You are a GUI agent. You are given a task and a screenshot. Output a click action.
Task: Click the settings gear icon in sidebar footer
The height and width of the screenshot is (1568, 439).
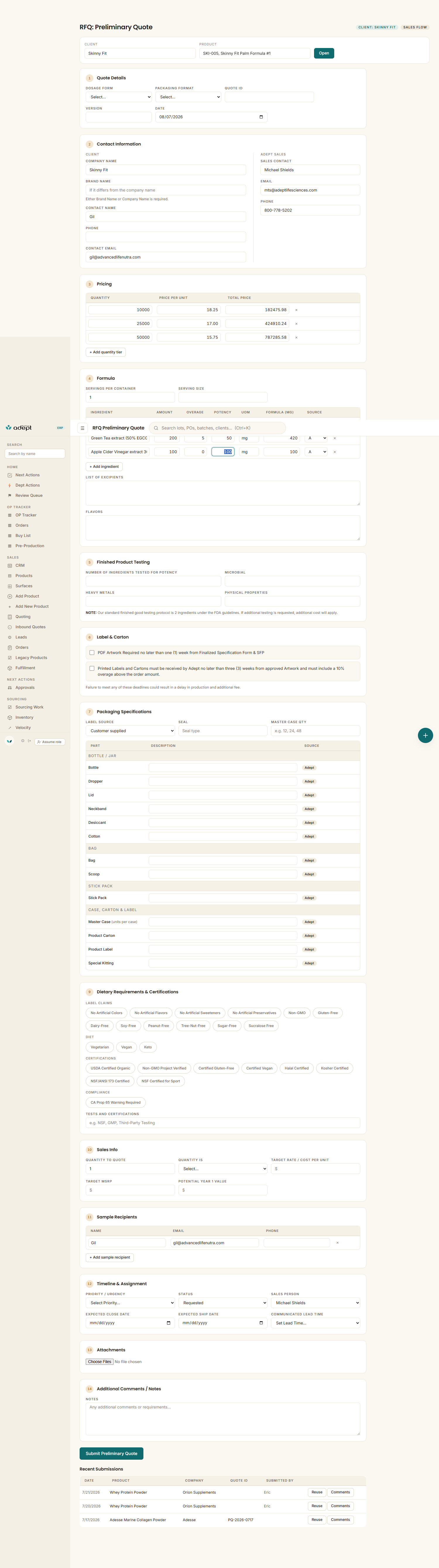click(x=23, y=741)
